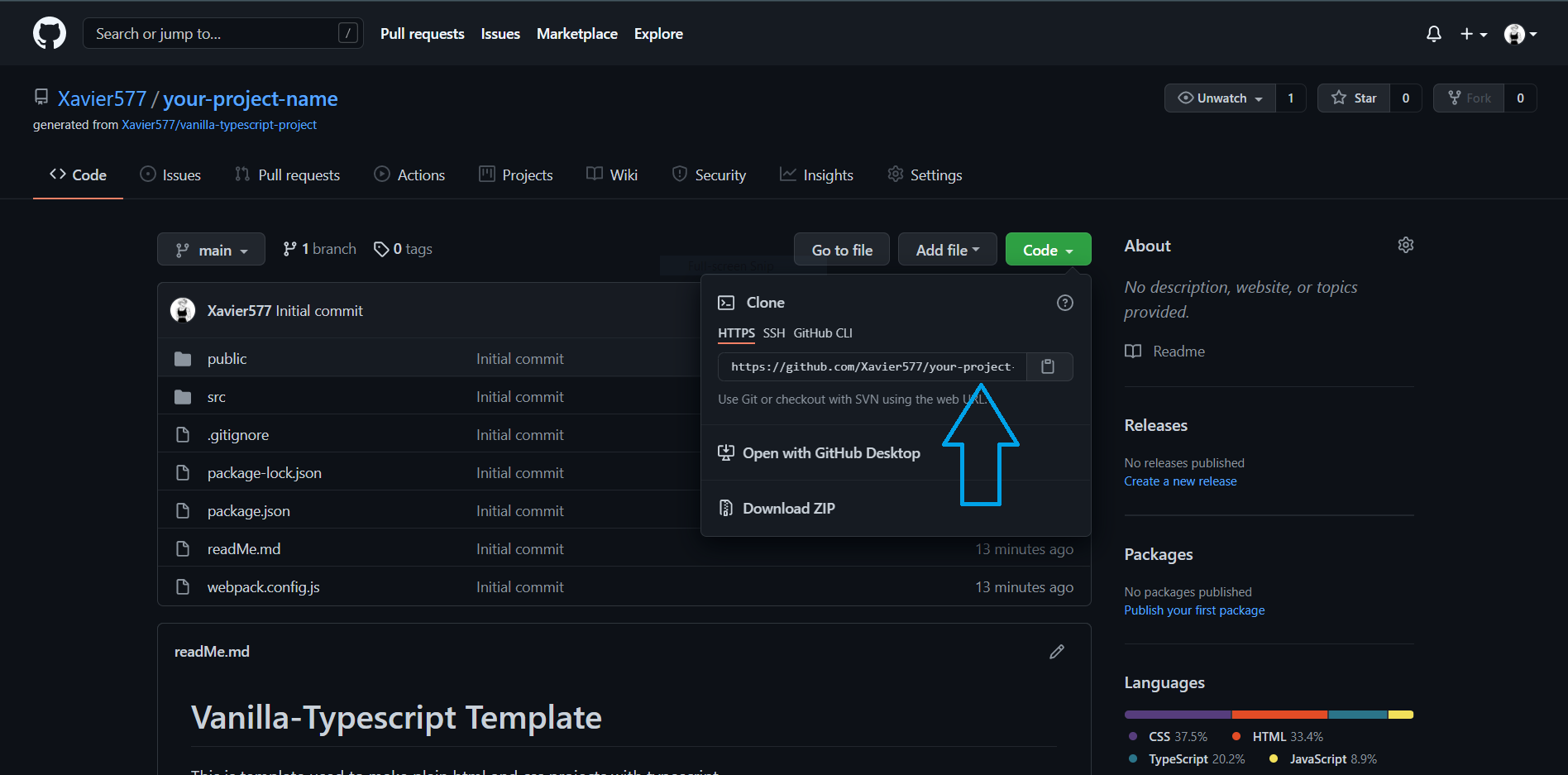Click Create a new release

(x=1180, y=481)
